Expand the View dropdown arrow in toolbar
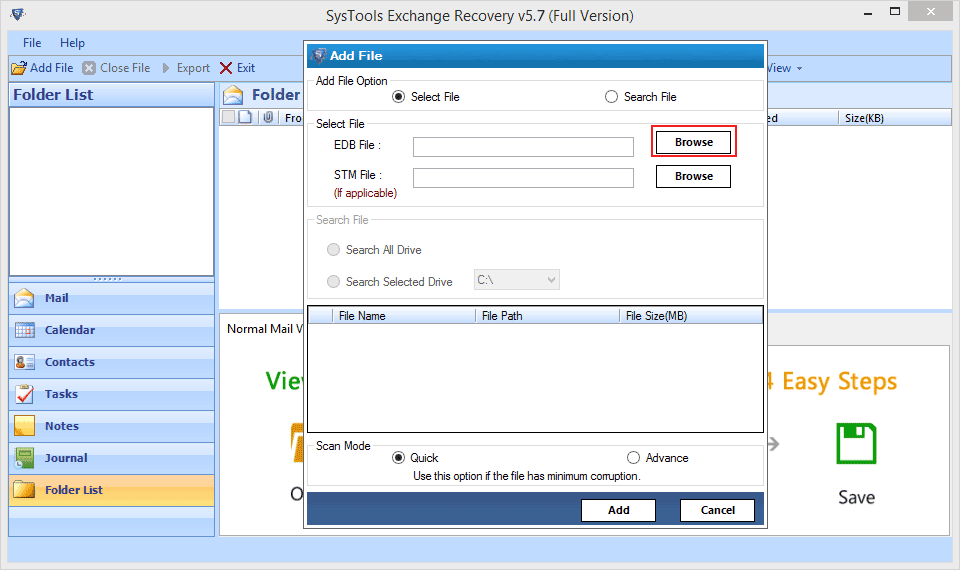 800,69
